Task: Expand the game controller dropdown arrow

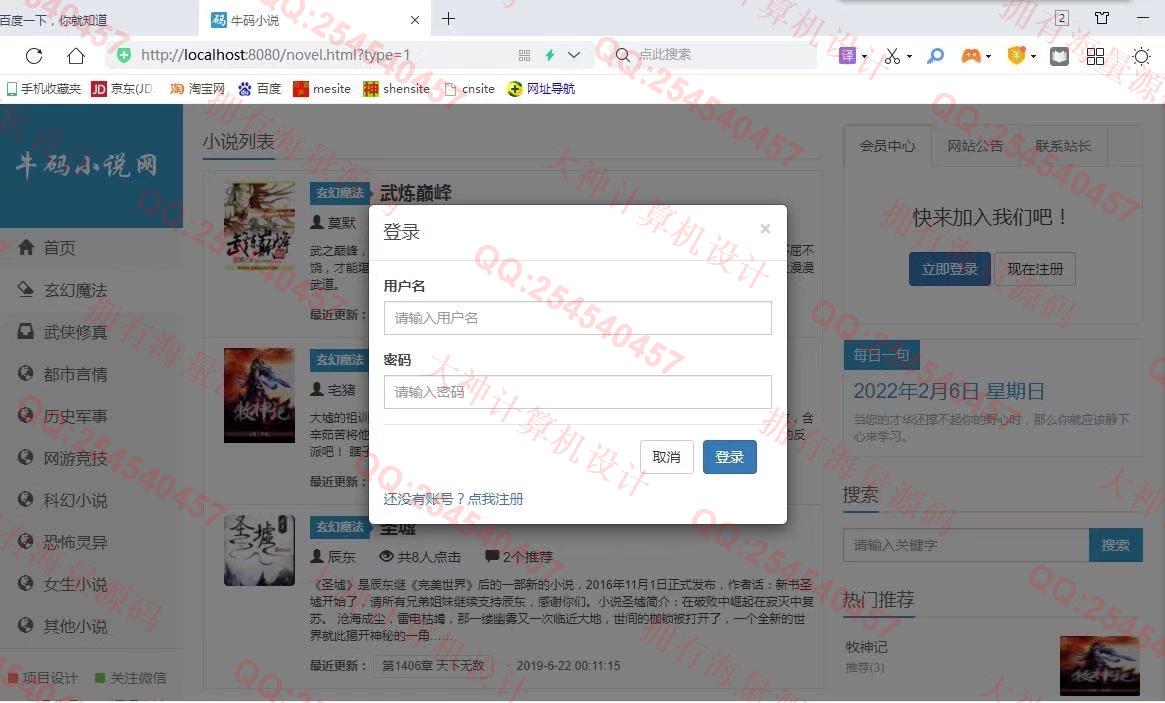Action: [988, 56]
